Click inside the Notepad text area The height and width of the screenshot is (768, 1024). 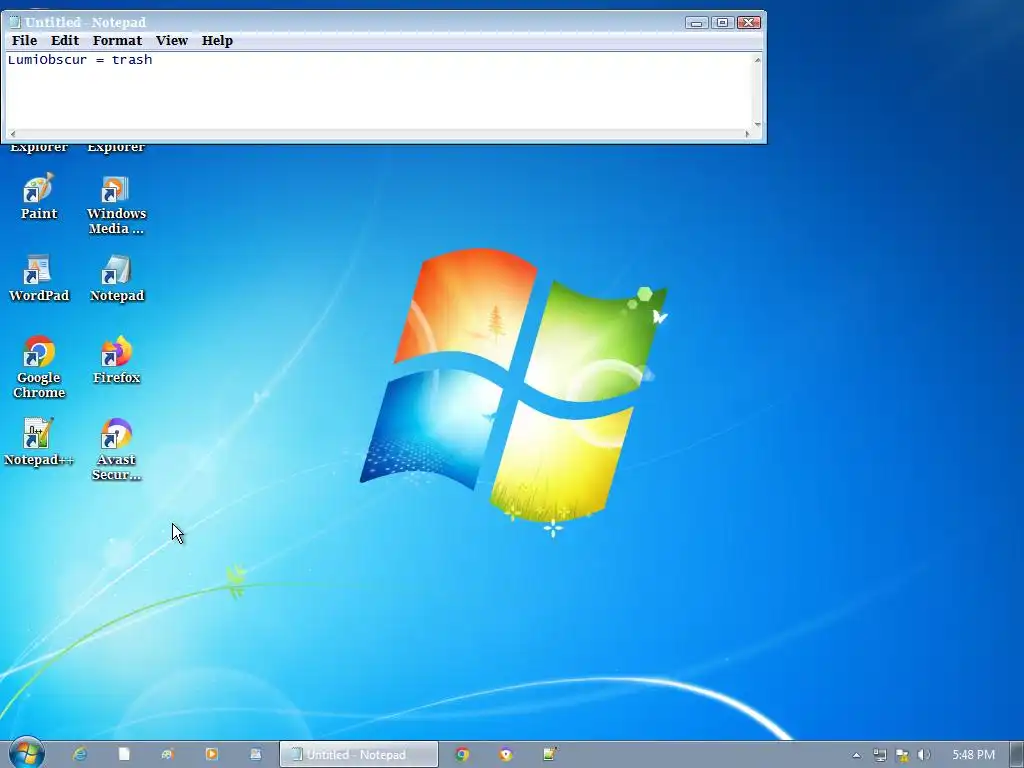tap(379, 91)
